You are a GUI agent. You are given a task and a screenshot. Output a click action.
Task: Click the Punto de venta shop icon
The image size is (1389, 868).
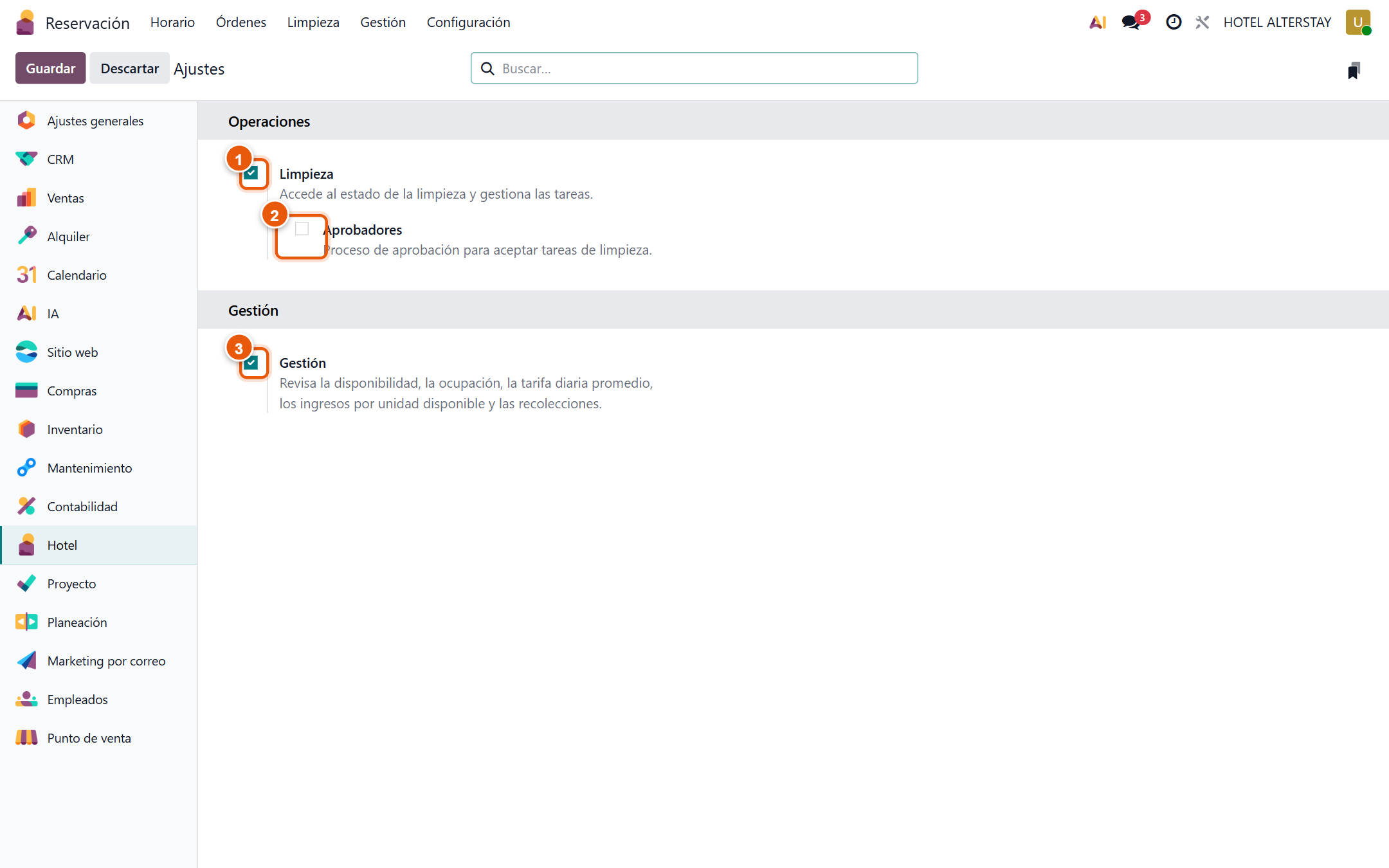pyautogui.click(x=26, y=737)
